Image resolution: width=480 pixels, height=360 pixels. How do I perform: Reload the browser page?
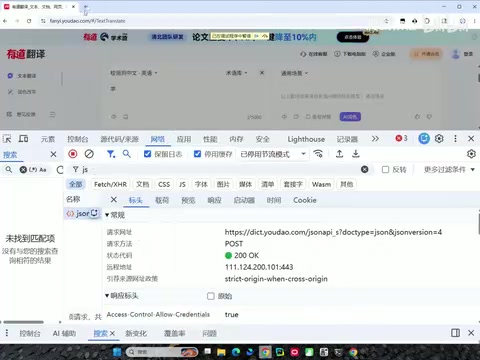29,21
